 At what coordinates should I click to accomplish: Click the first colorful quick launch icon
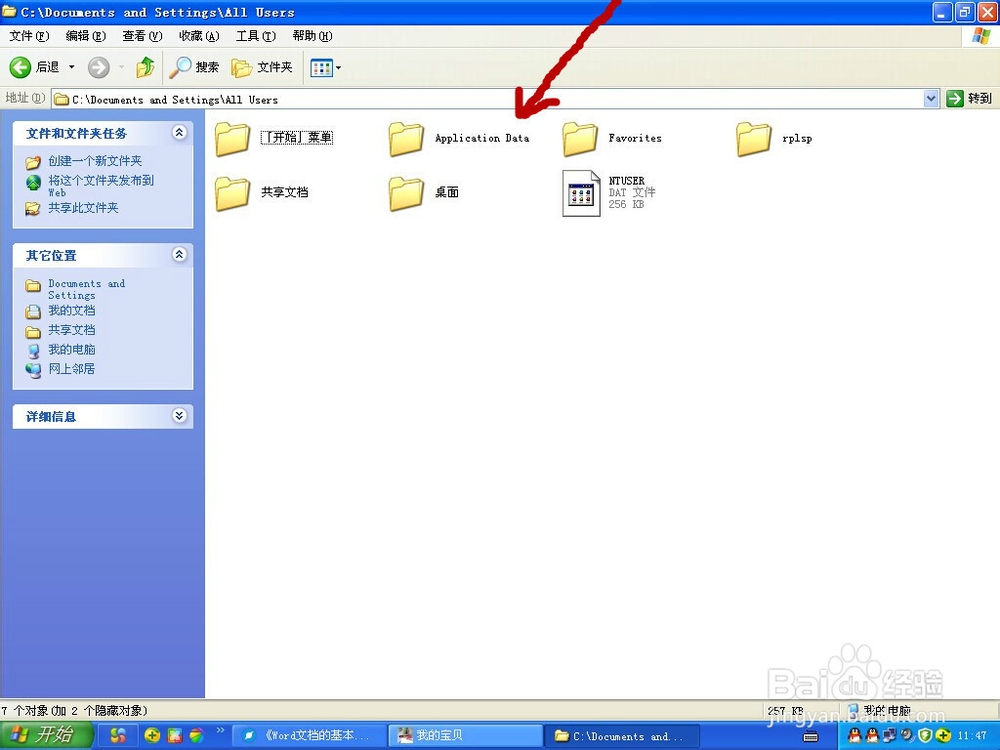[118, 736]
